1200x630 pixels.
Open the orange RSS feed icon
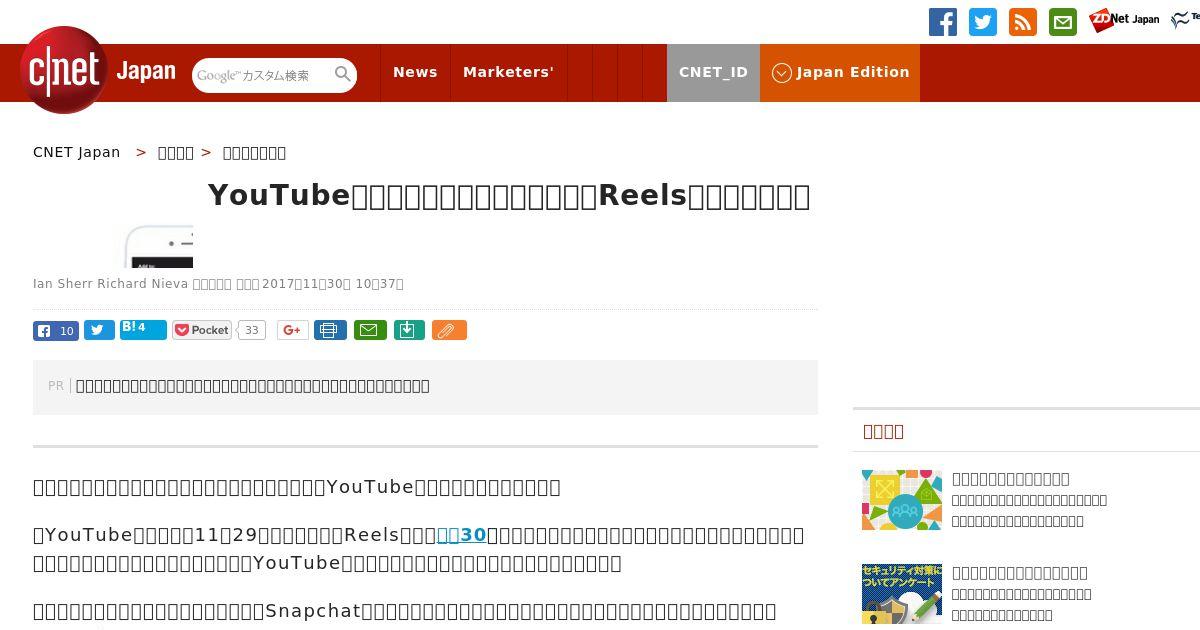coord(1023,22)
